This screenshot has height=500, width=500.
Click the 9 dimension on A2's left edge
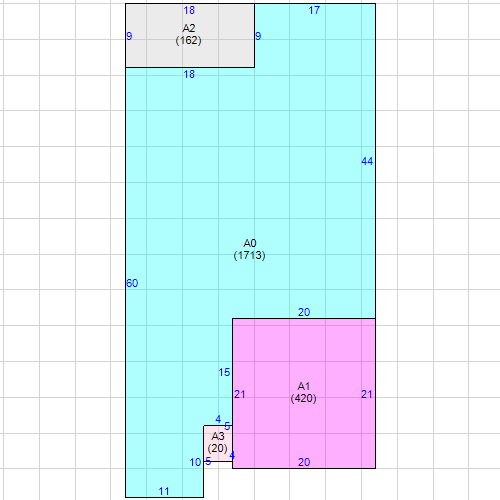pyautogui.click(x=129, y=36)
